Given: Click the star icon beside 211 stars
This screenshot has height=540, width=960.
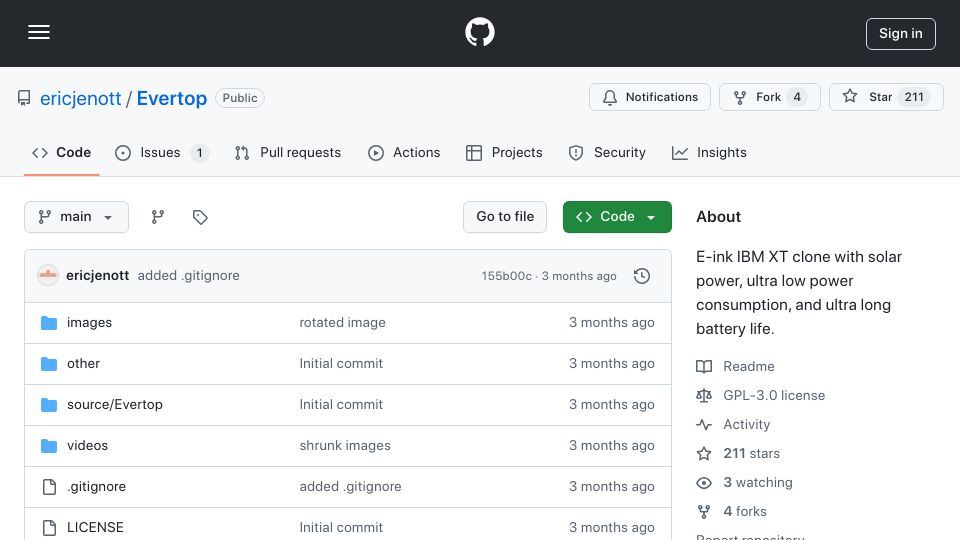Looking at the screenshot, I should click(704, 454).
